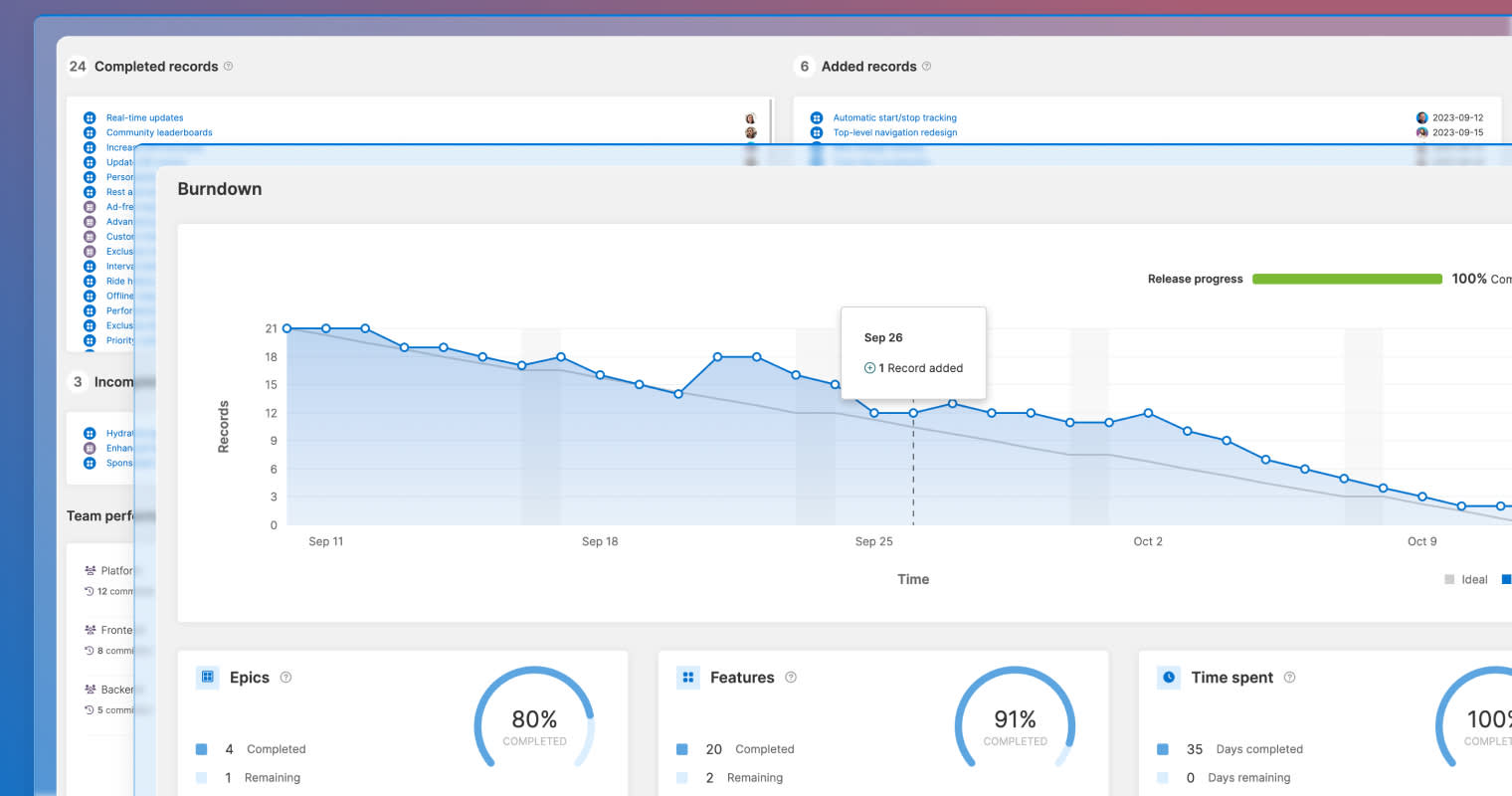The image size is (1512, 796).
Task: Click feature icon beside Top-level navigation redesign
Action: (817, 132)
